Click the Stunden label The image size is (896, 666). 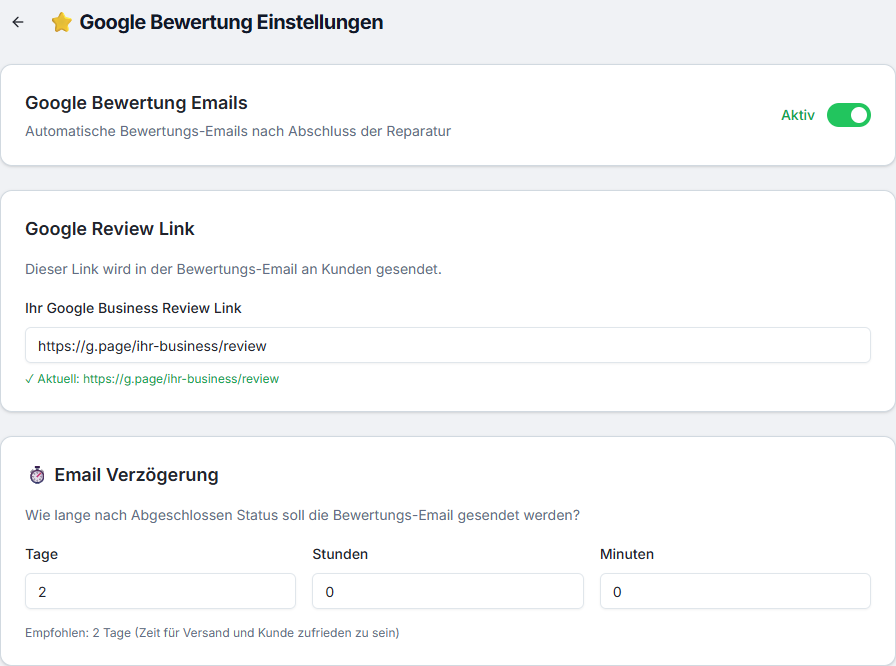[x=340, y=554]
